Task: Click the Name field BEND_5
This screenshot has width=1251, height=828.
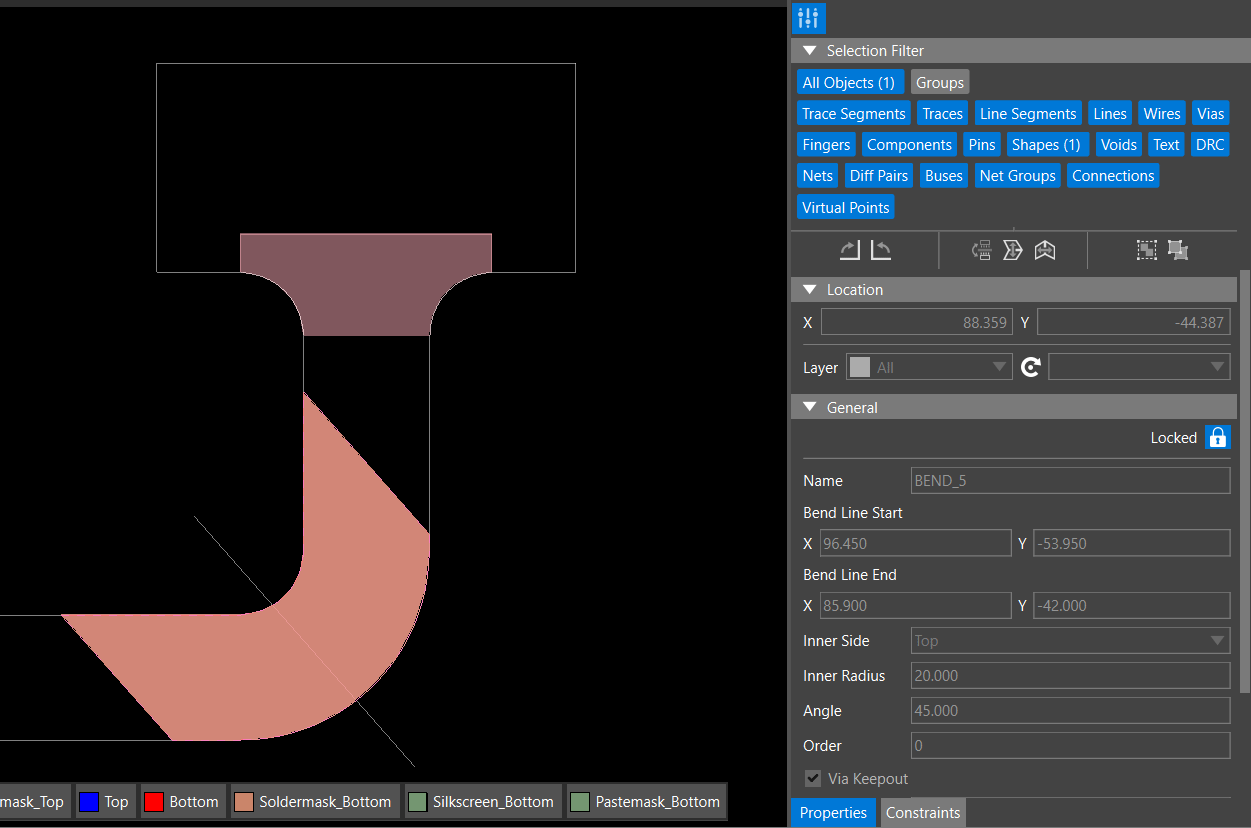Action: click(1071, 480)
